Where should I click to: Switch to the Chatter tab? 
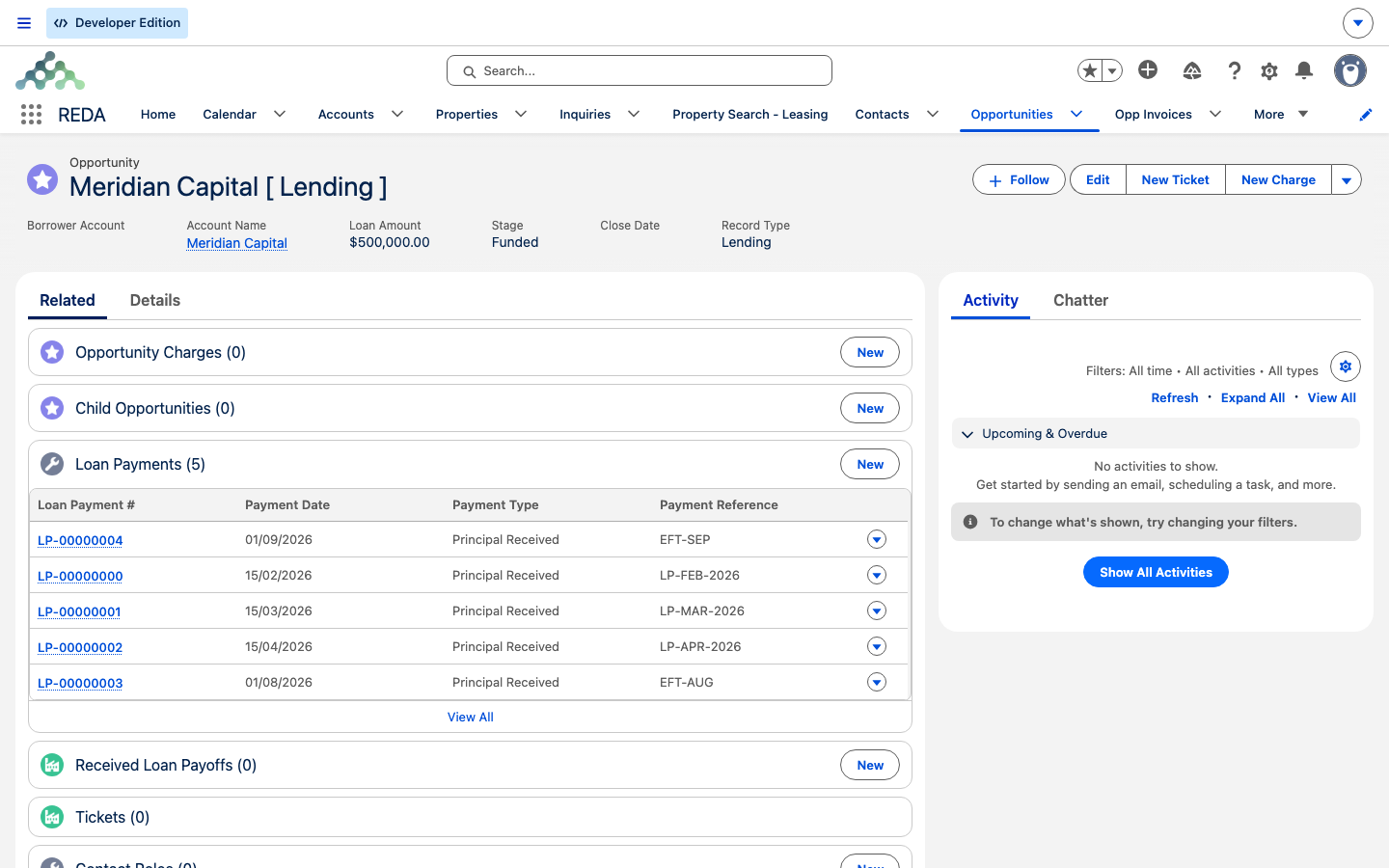[1080, 300]
